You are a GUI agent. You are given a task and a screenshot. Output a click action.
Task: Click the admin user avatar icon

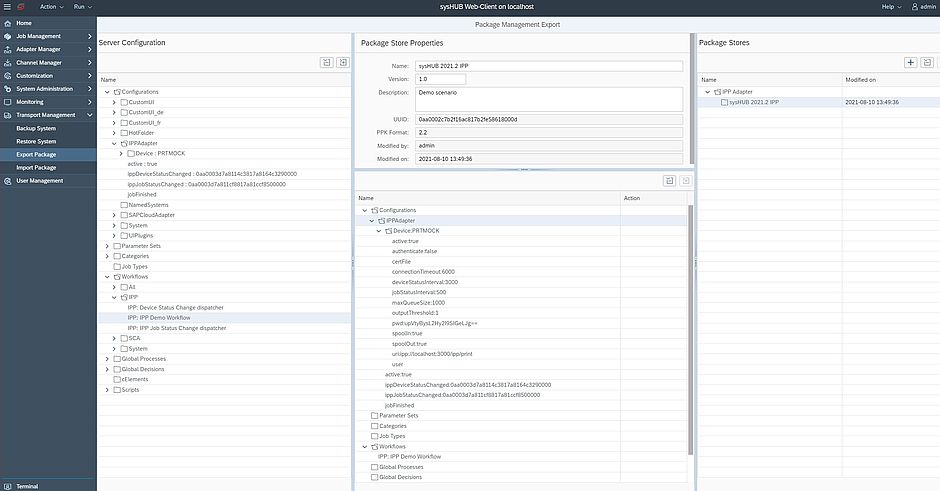pyautogui.click(x=915, y=7)
